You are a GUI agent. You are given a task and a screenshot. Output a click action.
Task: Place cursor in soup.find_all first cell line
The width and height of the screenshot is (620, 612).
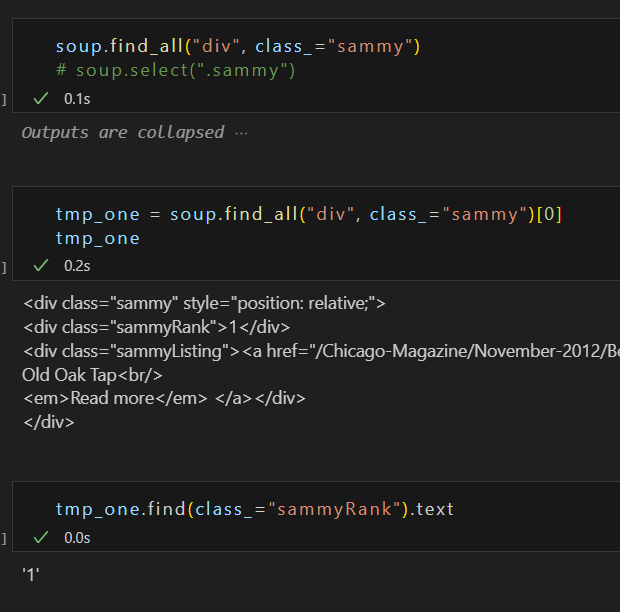pyautogui.click(x=238, y=46)
